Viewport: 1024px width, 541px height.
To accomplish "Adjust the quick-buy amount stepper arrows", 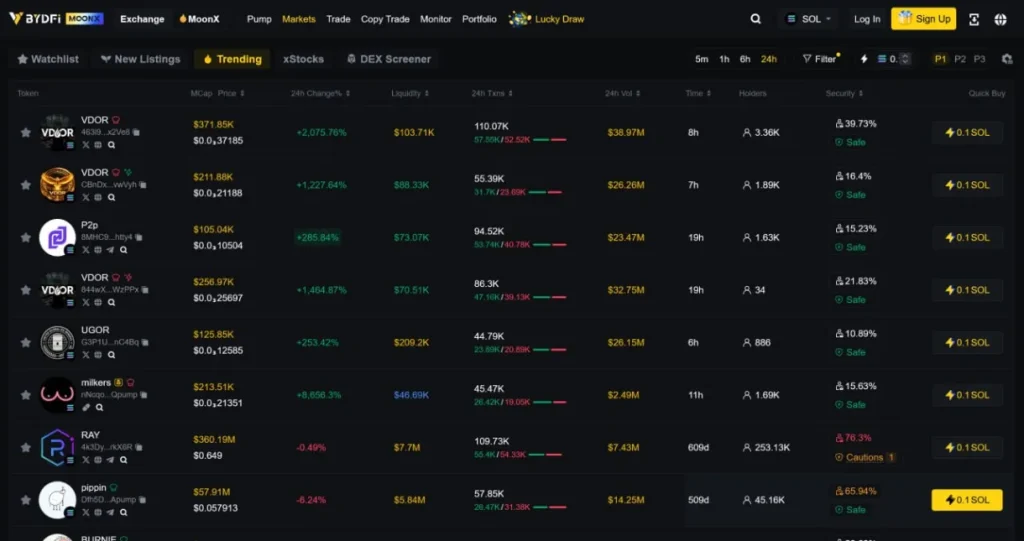I will tap(905, 59).
